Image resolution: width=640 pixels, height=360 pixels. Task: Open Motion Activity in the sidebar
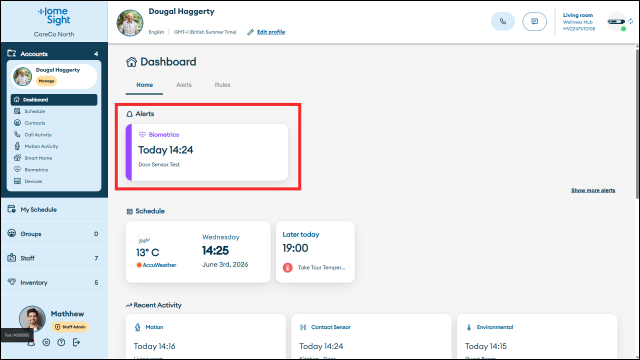[x=54, y=146]
